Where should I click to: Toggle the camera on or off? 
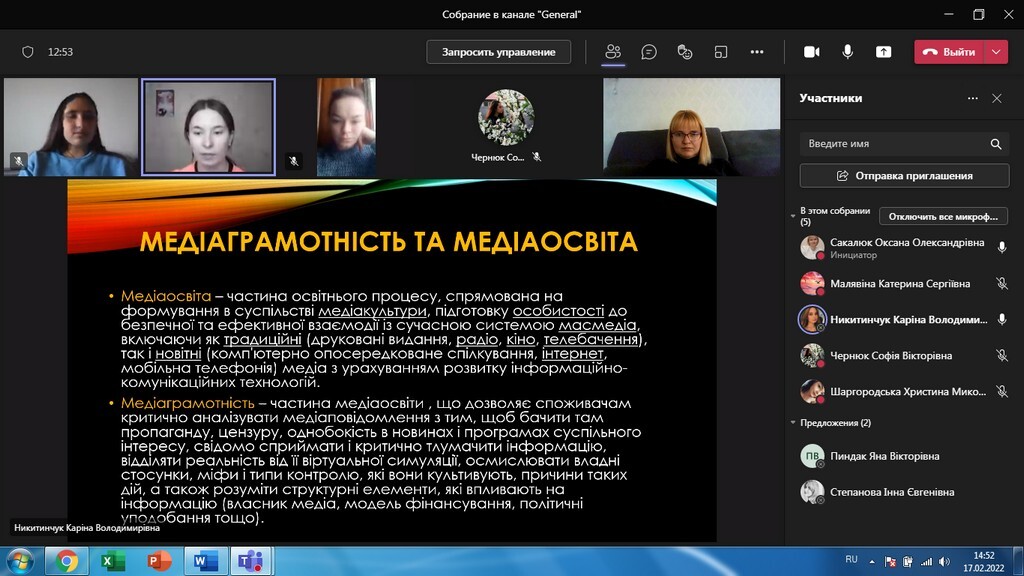point(811,52)
